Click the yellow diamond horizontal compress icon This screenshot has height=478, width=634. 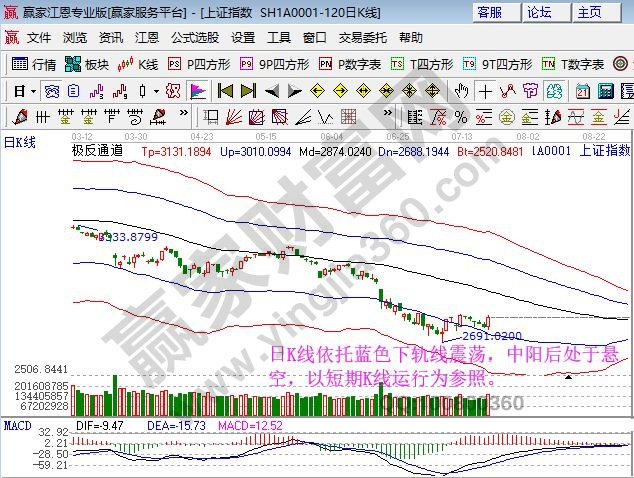(387, 91)
